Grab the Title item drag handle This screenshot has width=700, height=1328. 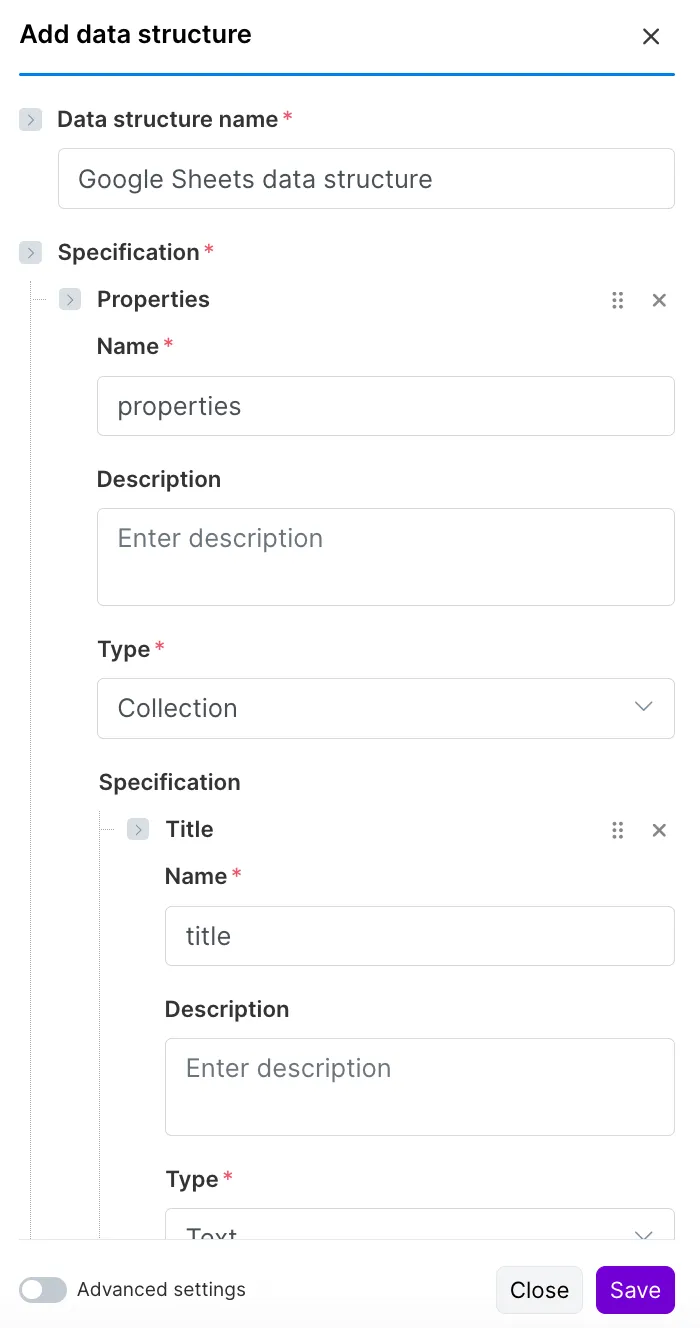click(618, 830)
